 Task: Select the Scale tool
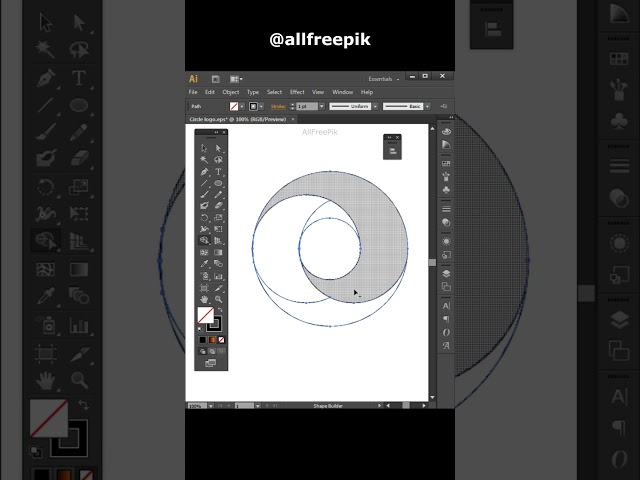click(x=218, y=218)
